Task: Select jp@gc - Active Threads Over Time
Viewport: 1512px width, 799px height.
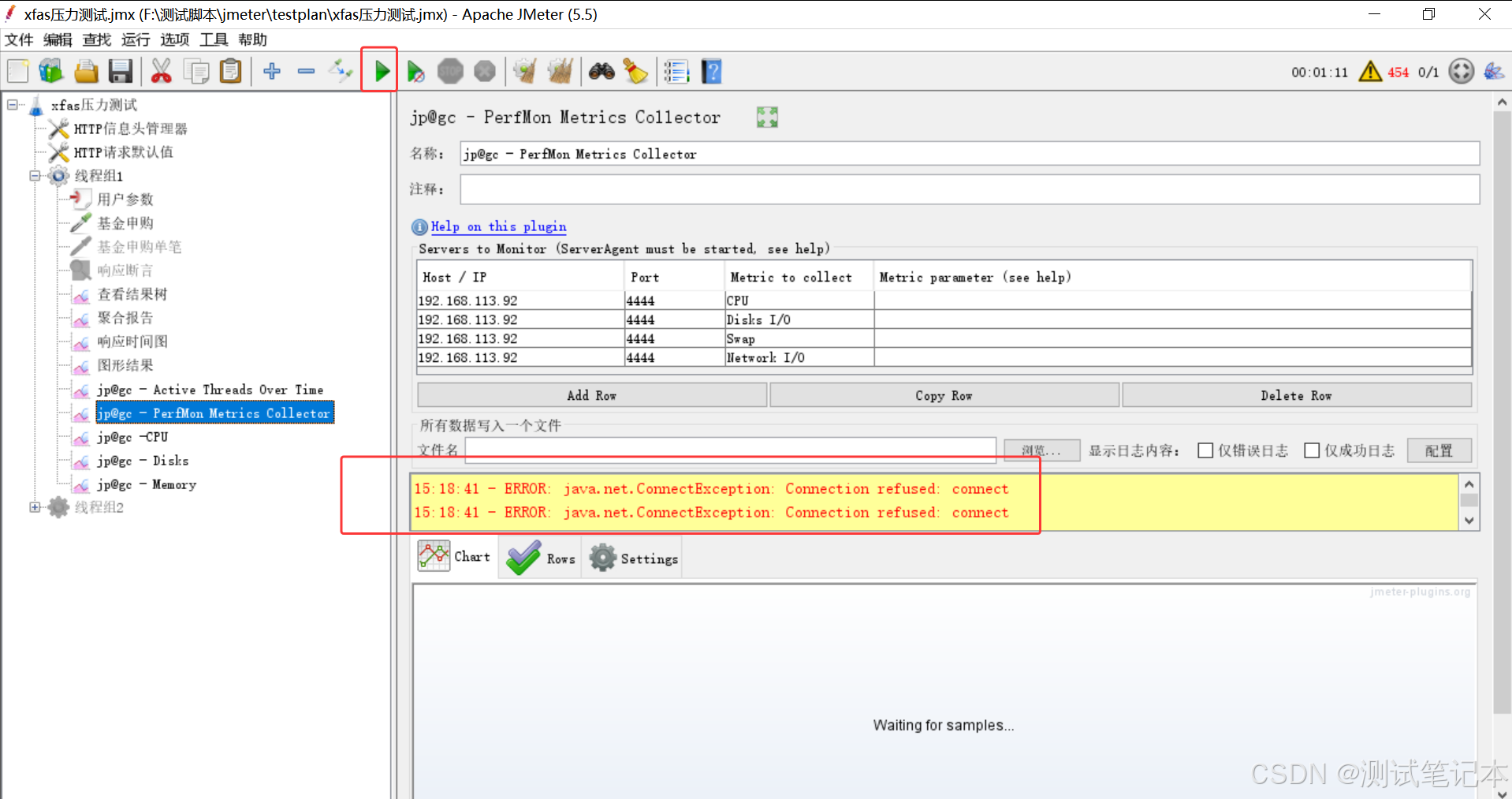Action: (x=210, y=390)
